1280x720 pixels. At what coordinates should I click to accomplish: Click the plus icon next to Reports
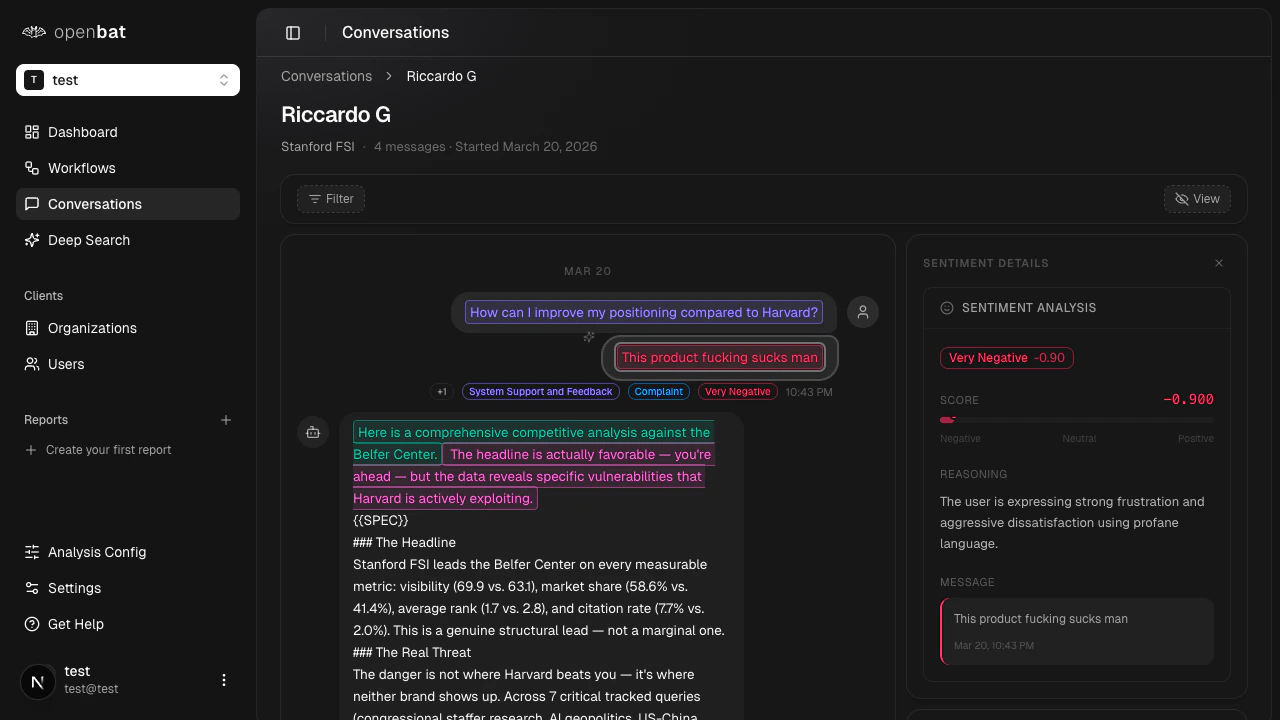click(226, 419)
